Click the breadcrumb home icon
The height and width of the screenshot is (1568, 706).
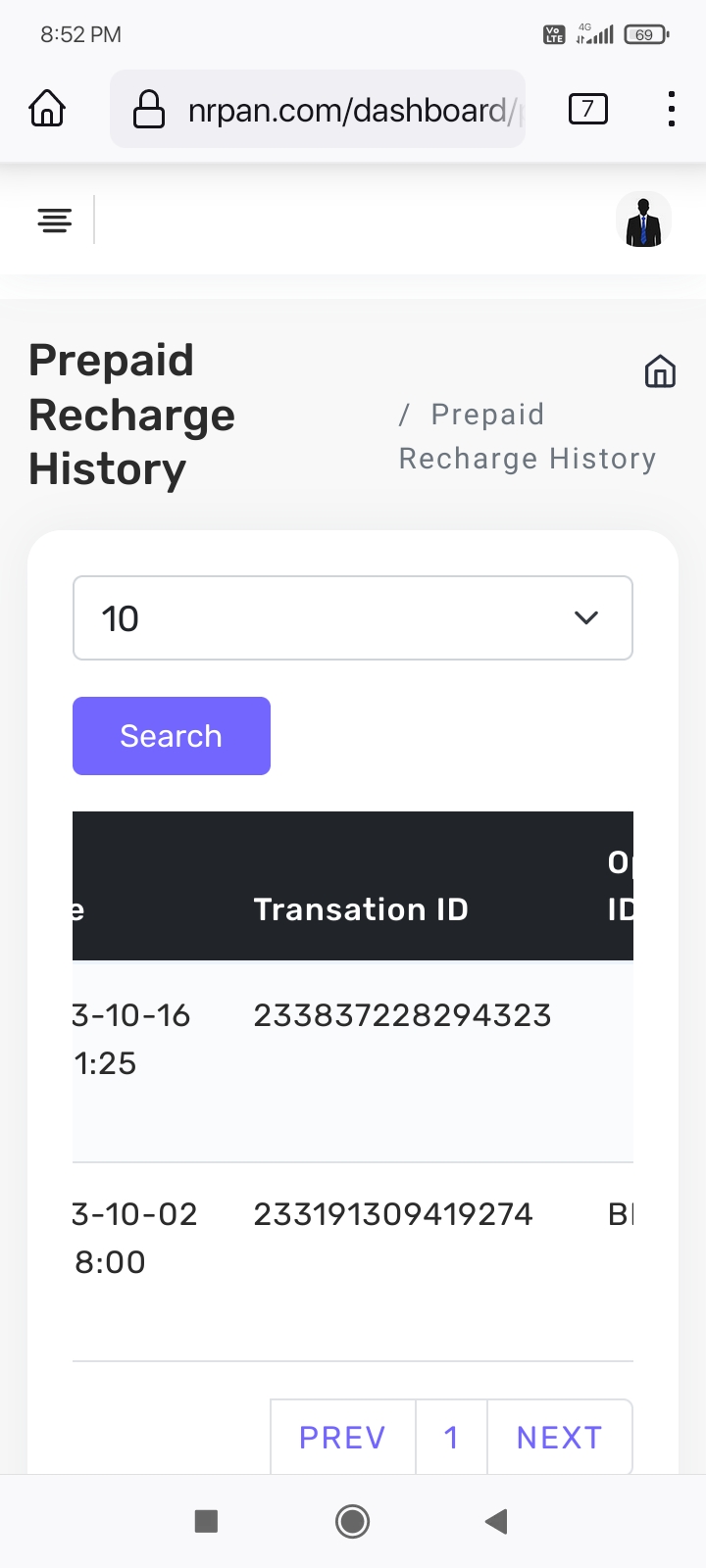660,371
